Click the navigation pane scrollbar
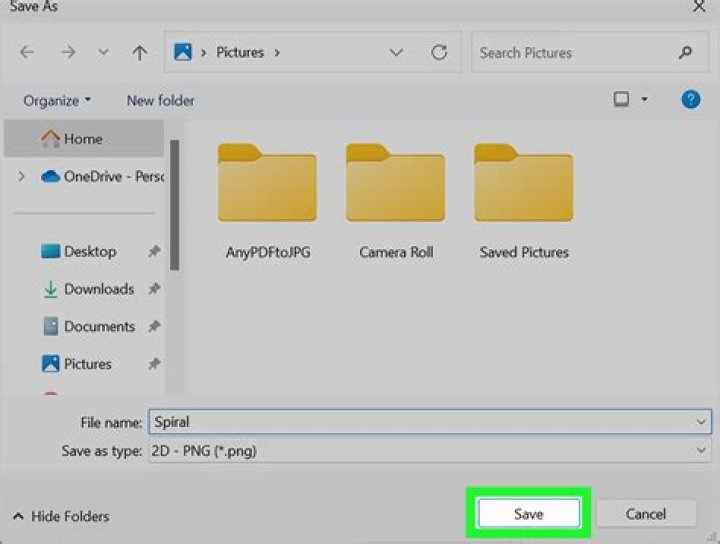 (174, 205)
